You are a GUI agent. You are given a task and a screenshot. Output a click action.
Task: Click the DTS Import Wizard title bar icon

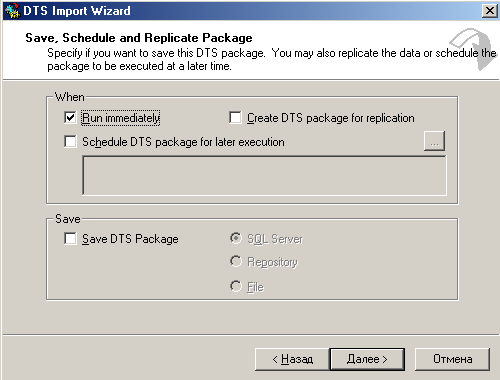tap(13, 11)
